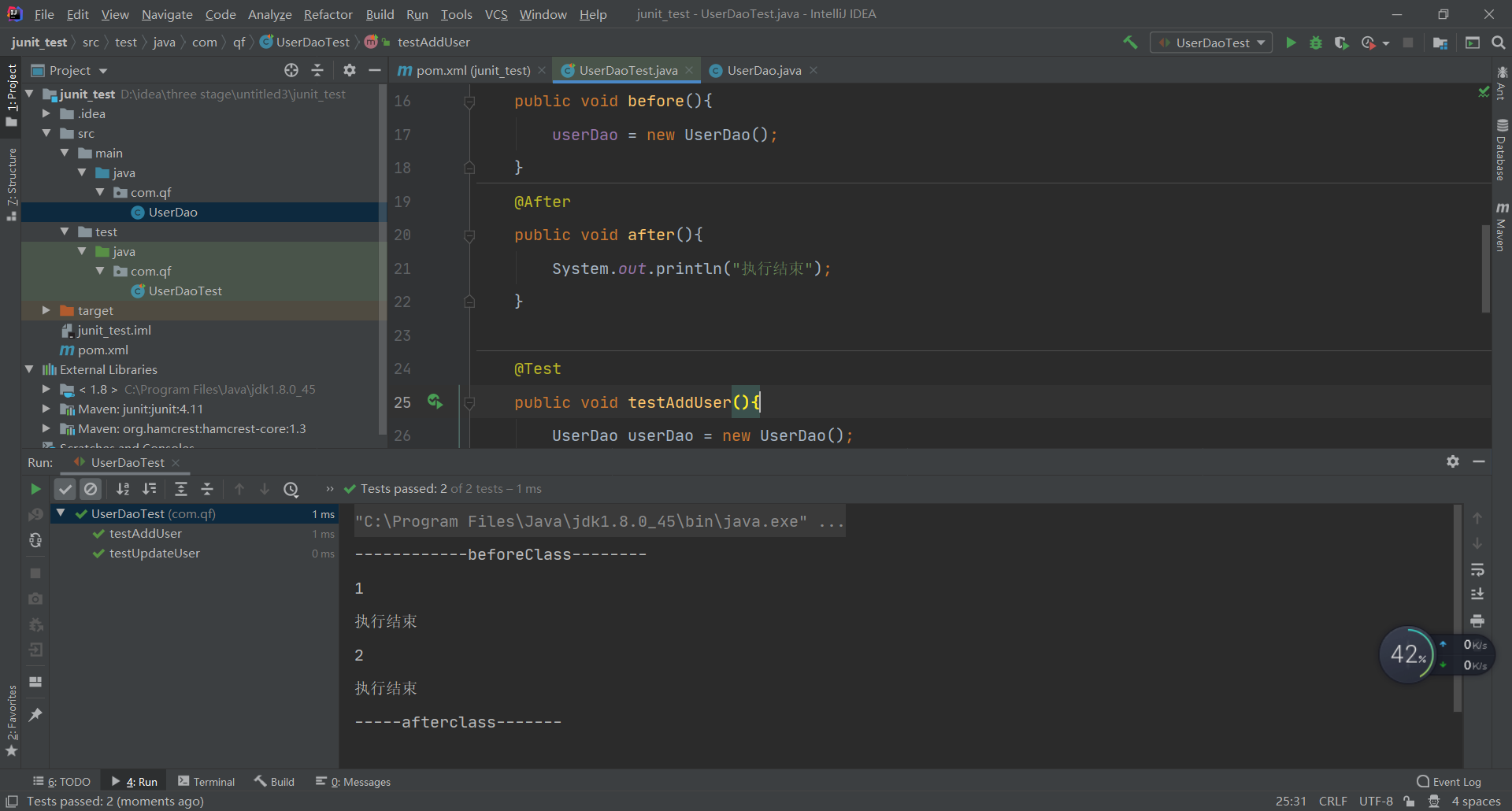
Task: Open Project panel settings gear
Action: coord(350,70)
